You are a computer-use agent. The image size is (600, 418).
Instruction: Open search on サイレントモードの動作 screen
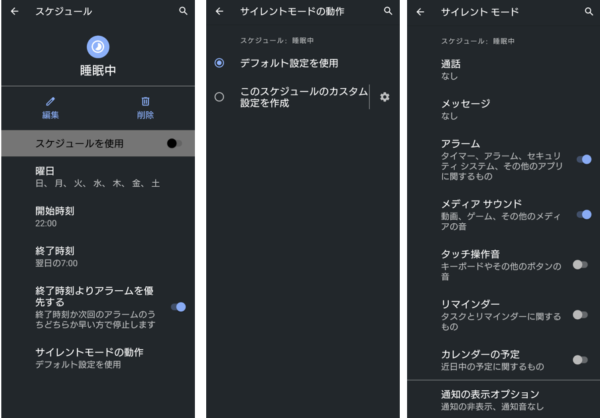tap(388, 11)
